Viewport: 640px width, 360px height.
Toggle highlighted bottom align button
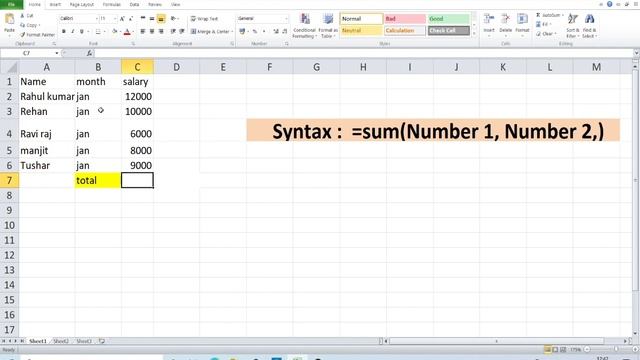point(161,19)
